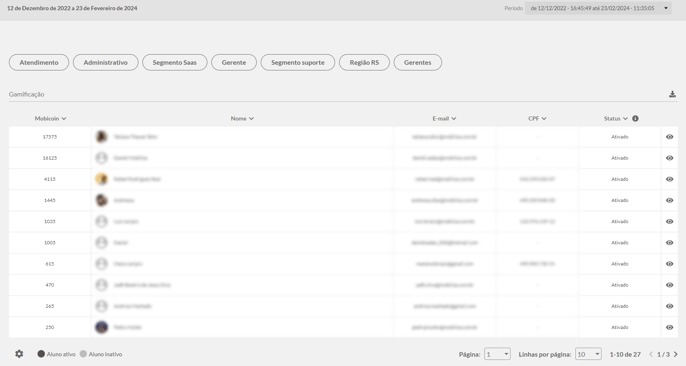Screen dimensions: 686x366
Task: Open the user avatar in the 1445 row
Action: pos(102,200)
